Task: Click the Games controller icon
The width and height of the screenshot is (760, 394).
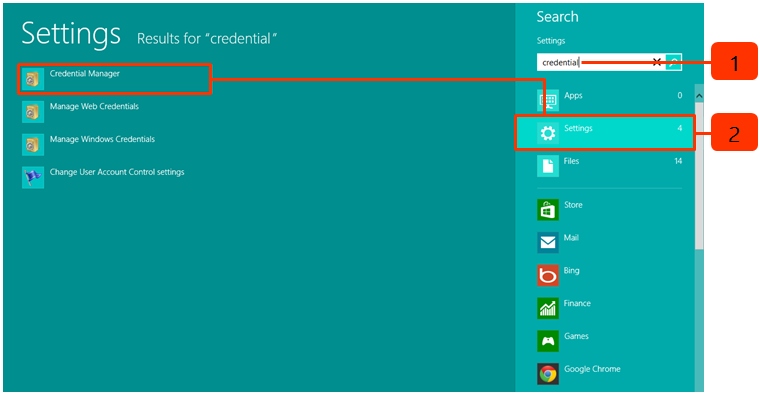Action: [548, 341]
